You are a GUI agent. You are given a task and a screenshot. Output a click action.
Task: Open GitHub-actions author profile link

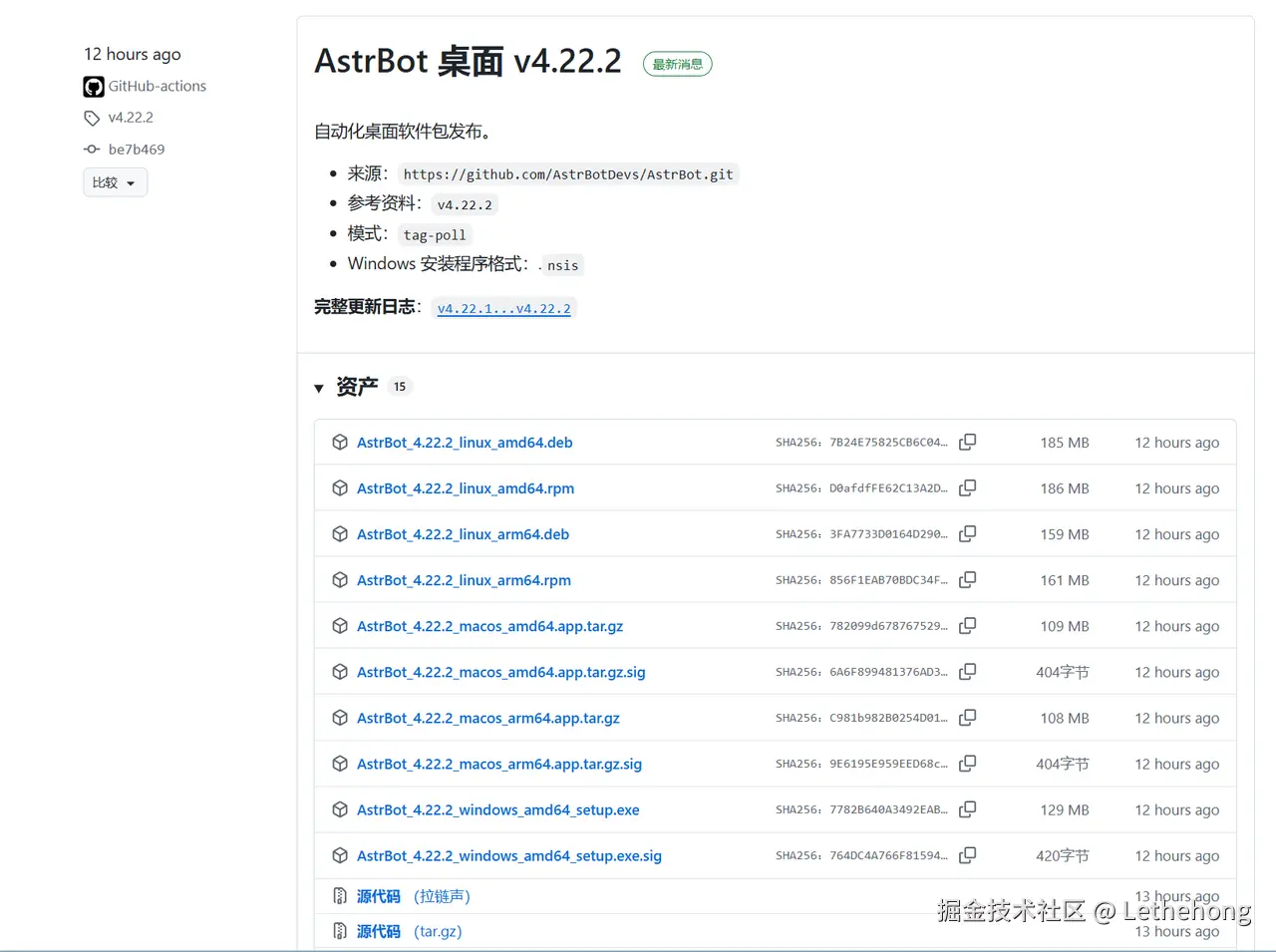[158, 87]
